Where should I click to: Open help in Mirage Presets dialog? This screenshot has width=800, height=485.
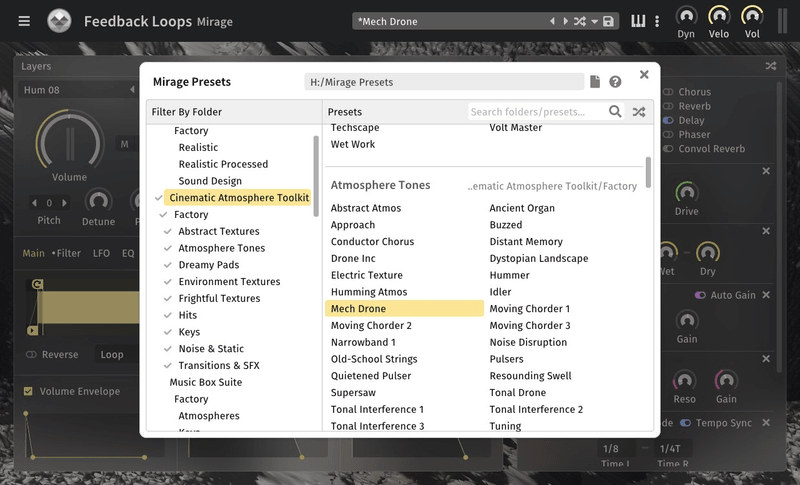coord(615,82)
